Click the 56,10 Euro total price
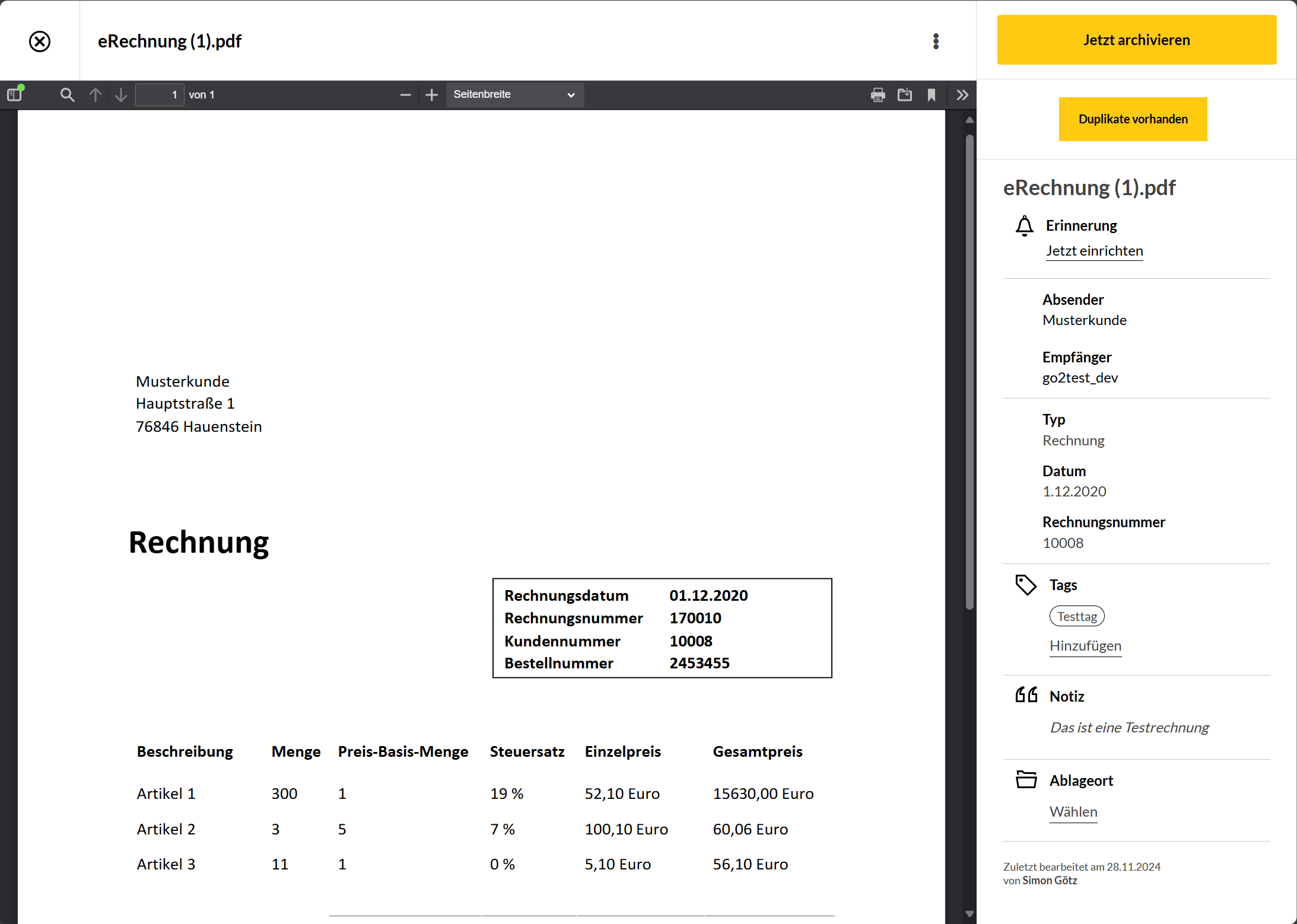Viewport: 1297px width, 924px height. (x=750, y=865)
